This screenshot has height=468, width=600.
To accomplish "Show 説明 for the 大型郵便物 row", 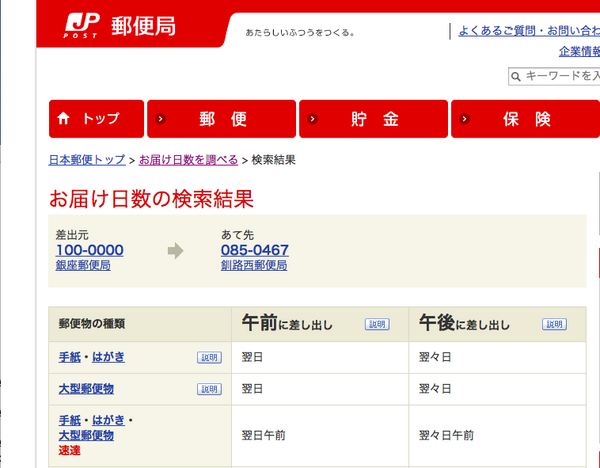I will tap(209, 389).
